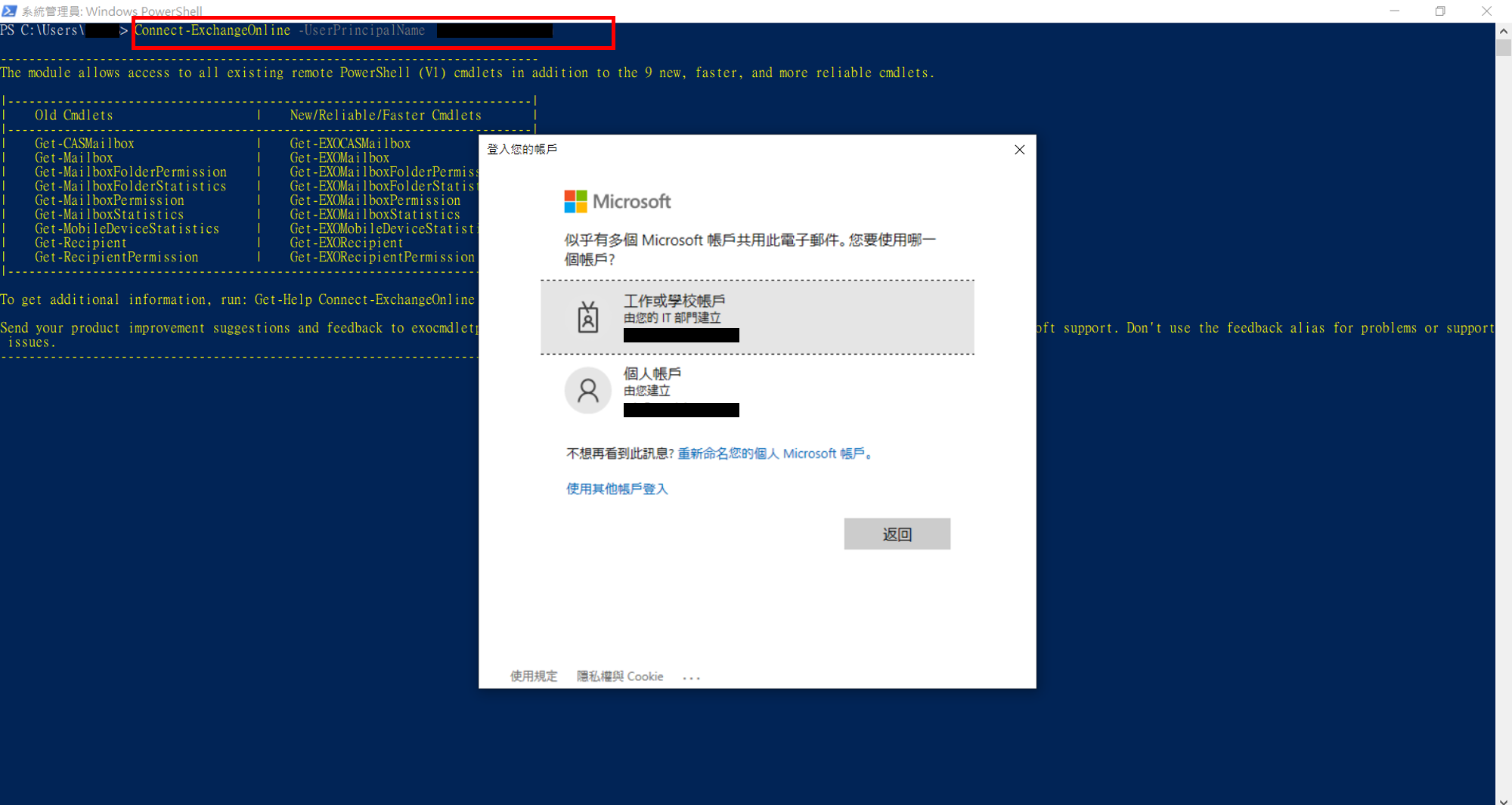Click the PowerShell icon in the title bar
The image size is (1512, 805).
[x=9, y=11]
